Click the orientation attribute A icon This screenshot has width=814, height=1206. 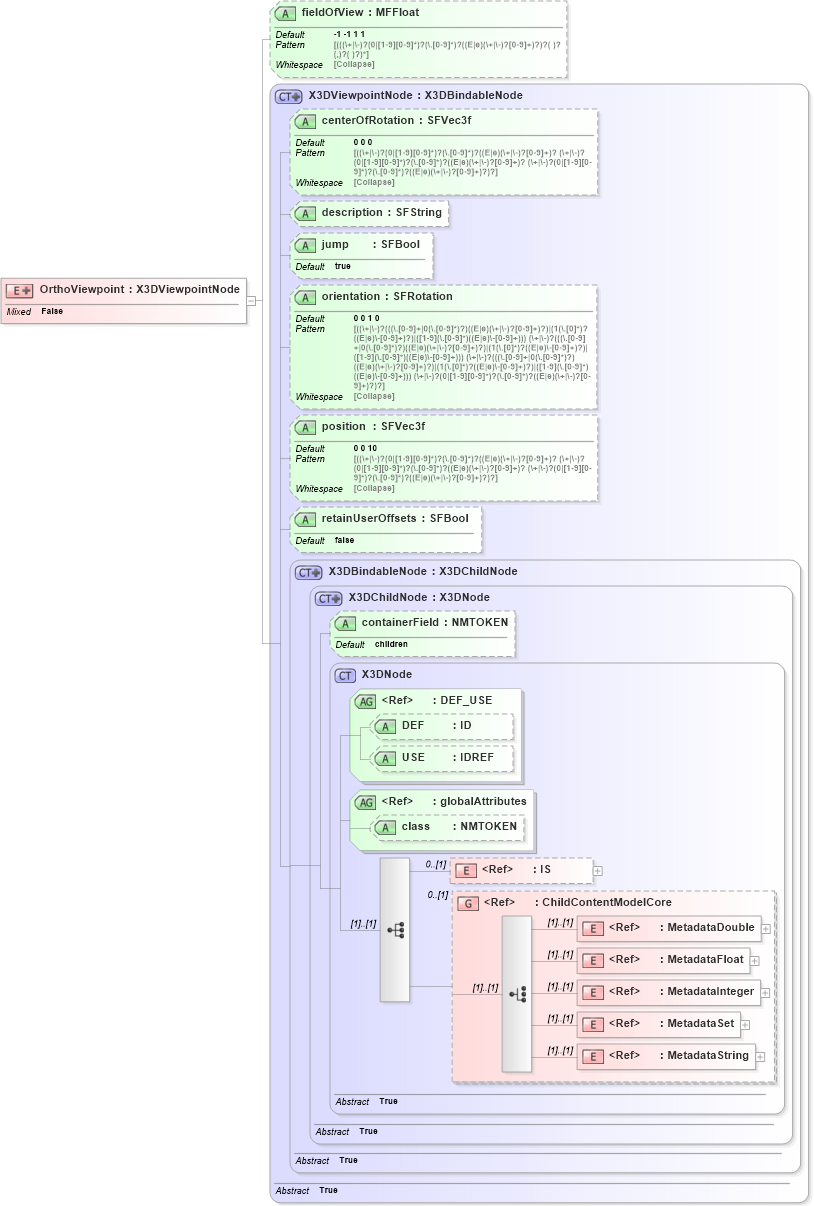pyautogui.click(x=306, y=297)
